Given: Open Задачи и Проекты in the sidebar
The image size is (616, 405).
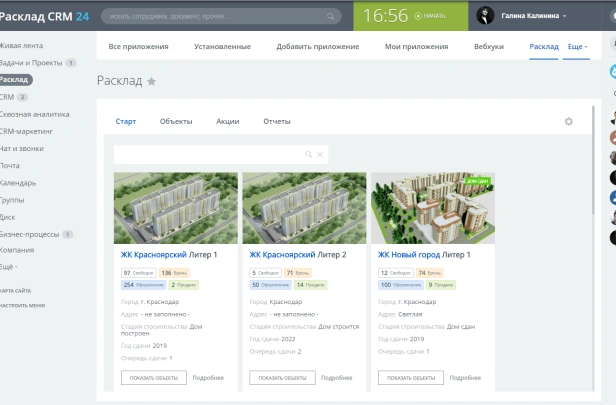Looking at the screenshot, I should click(30, 62).
